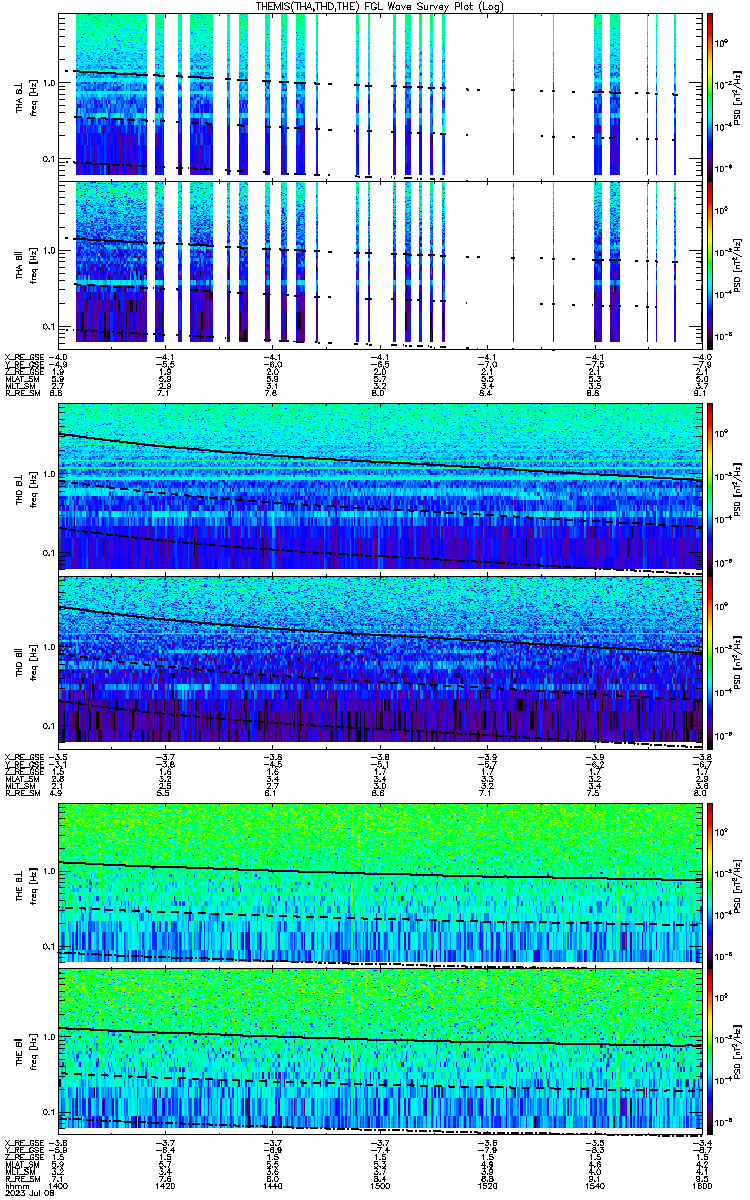Click the plot title 'THEMIS(THA,THD,THE) FGL Wave Survey Plot (Log)'
Image resolution: width=750 pixels, height=1200 pixels.
point(382,6)
